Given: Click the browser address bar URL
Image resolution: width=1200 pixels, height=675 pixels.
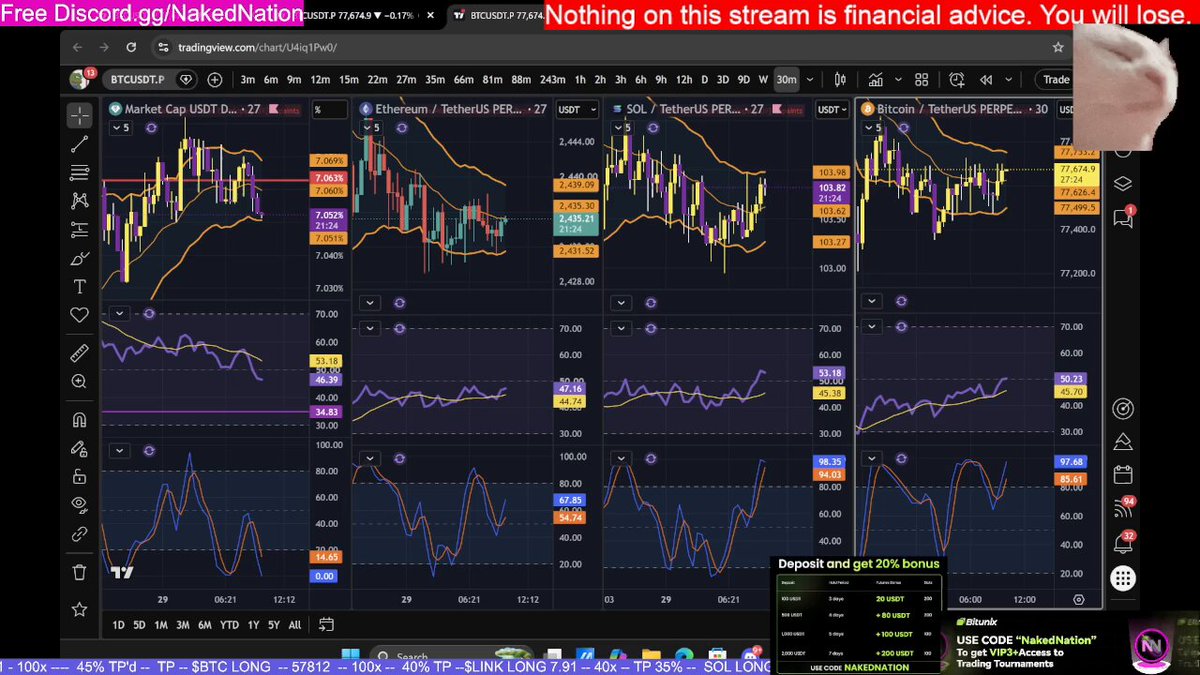Looking at the screenshot, I should (x=257, y=48).
